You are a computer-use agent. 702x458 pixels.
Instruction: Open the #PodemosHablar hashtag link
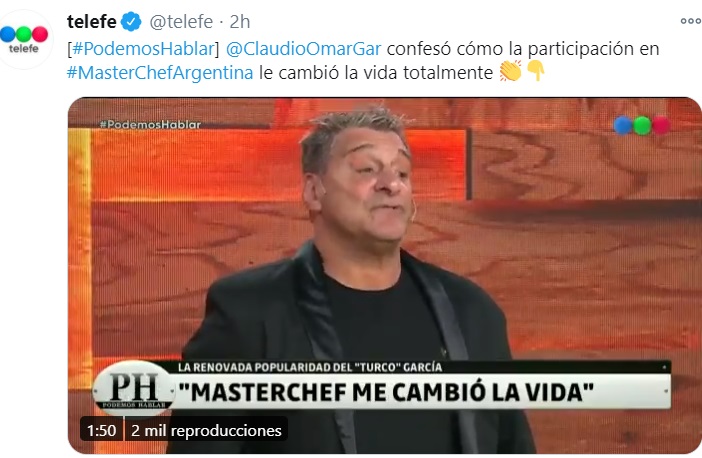(143, 48)
